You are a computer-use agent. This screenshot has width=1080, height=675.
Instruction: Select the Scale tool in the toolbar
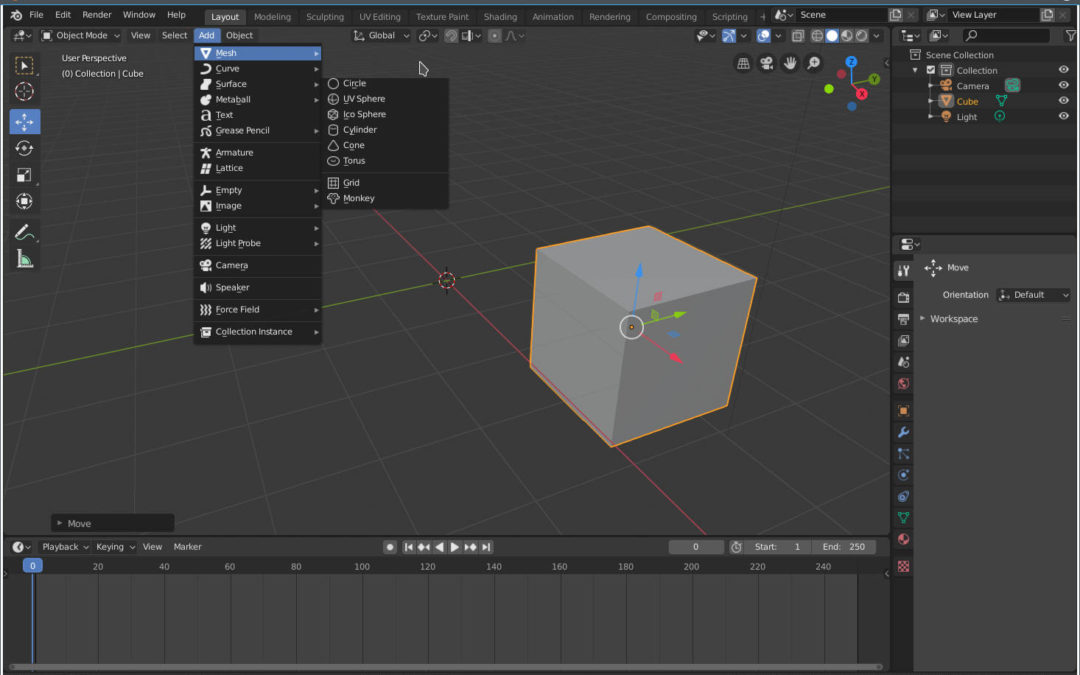pos(24,176)
